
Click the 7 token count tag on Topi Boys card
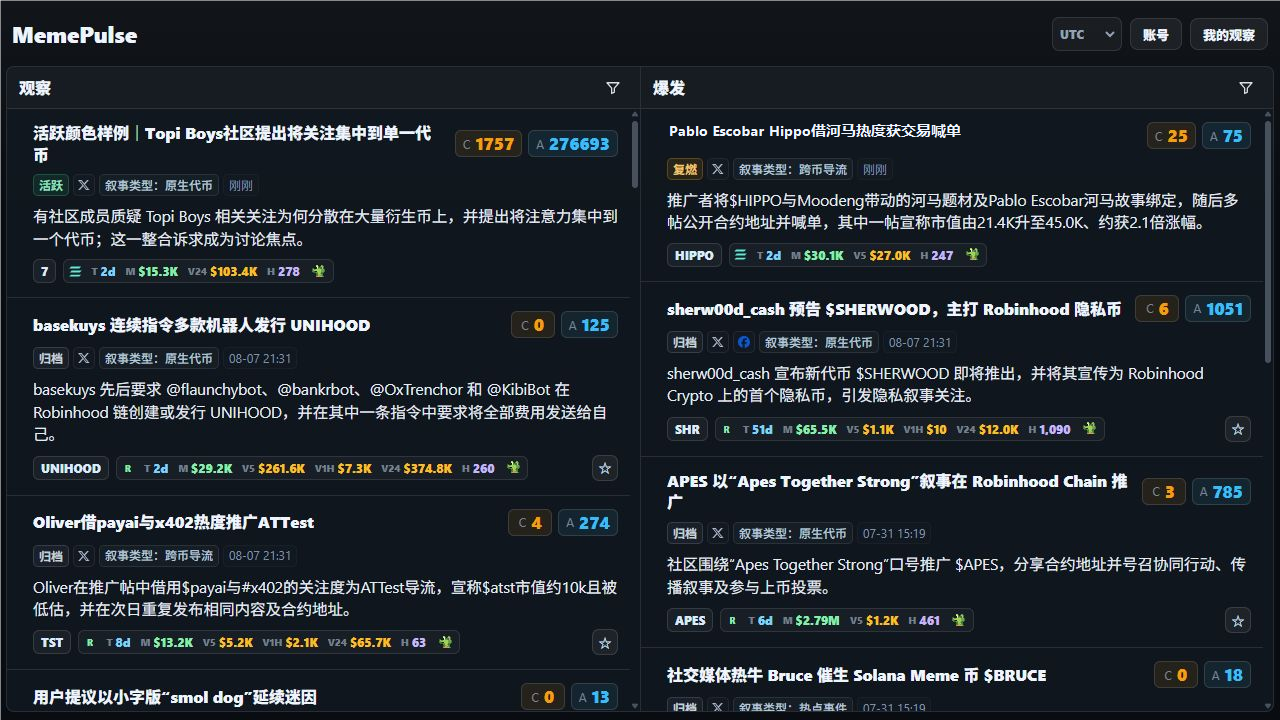click(44, 271)
